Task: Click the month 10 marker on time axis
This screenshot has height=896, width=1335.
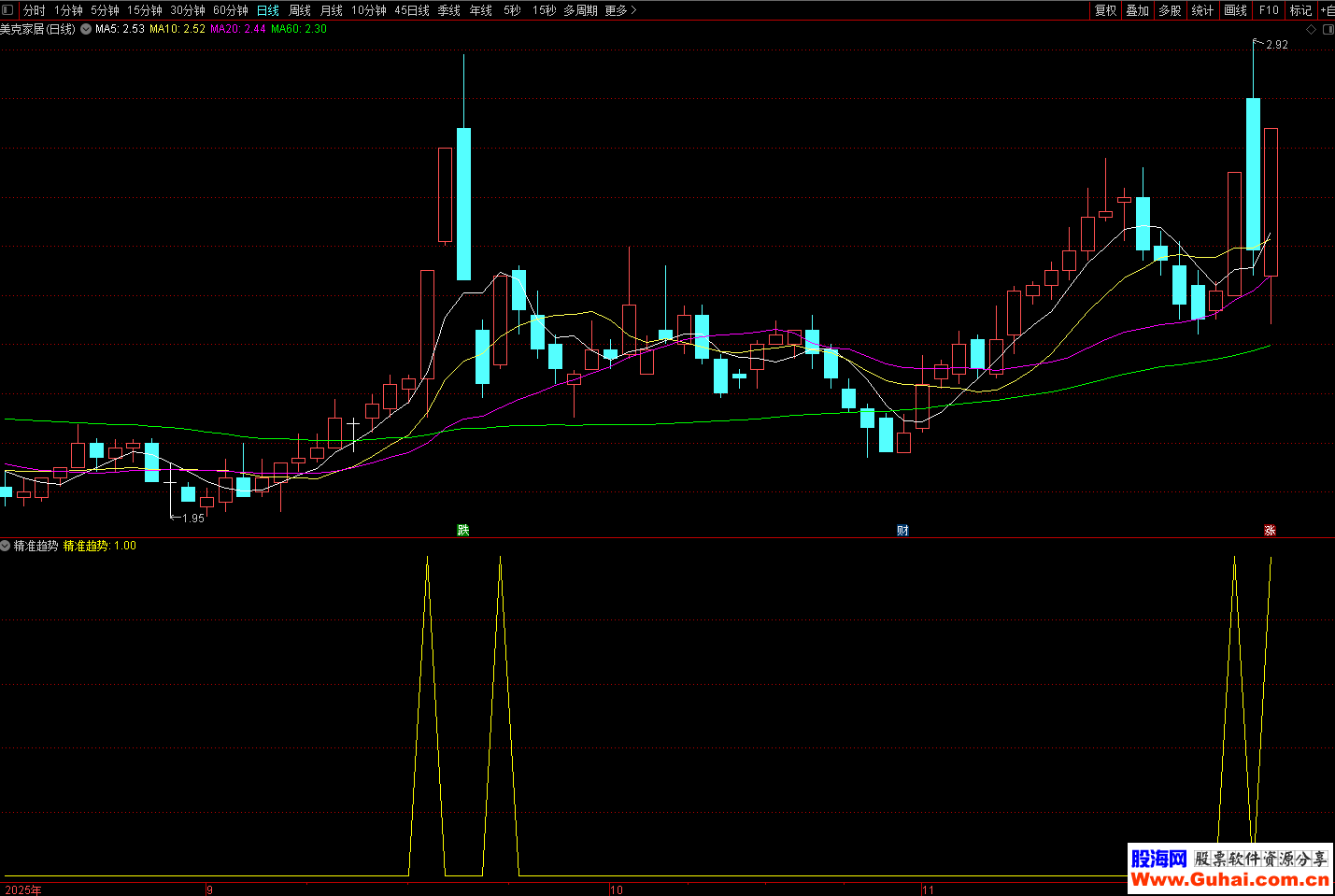Action: (x=617, y=889)
